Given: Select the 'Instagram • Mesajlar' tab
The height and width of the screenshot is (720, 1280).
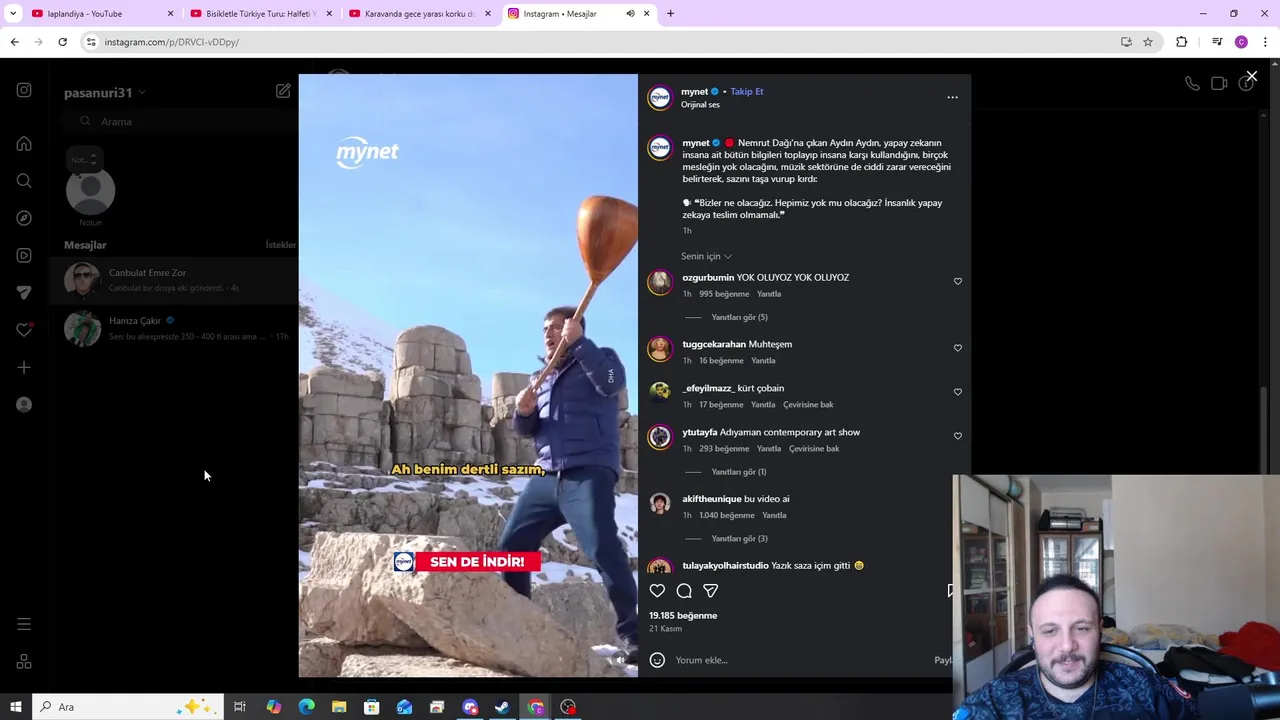Looking at the screenshot, I should click(x=578, y=14).
